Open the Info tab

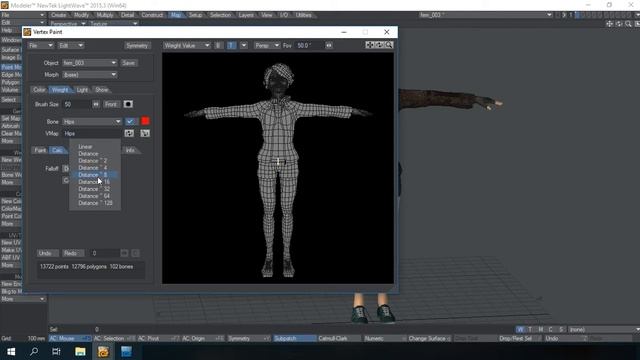point(130,150)
